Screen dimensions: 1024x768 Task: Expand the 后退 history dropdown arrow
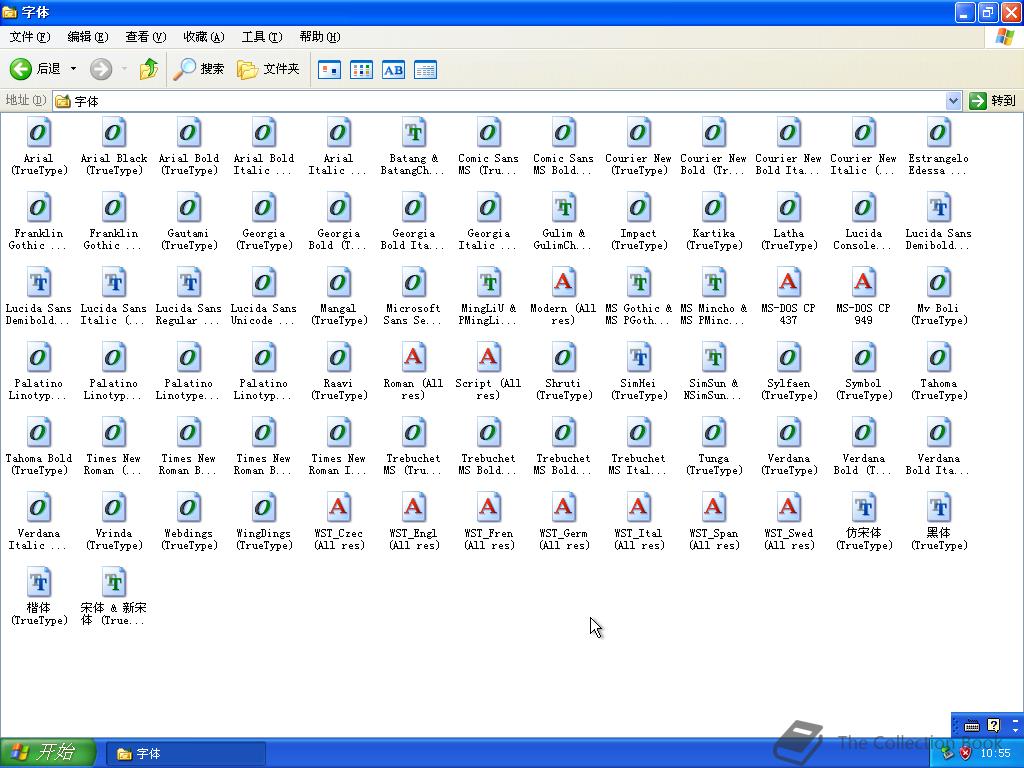(x=73, y=69)
